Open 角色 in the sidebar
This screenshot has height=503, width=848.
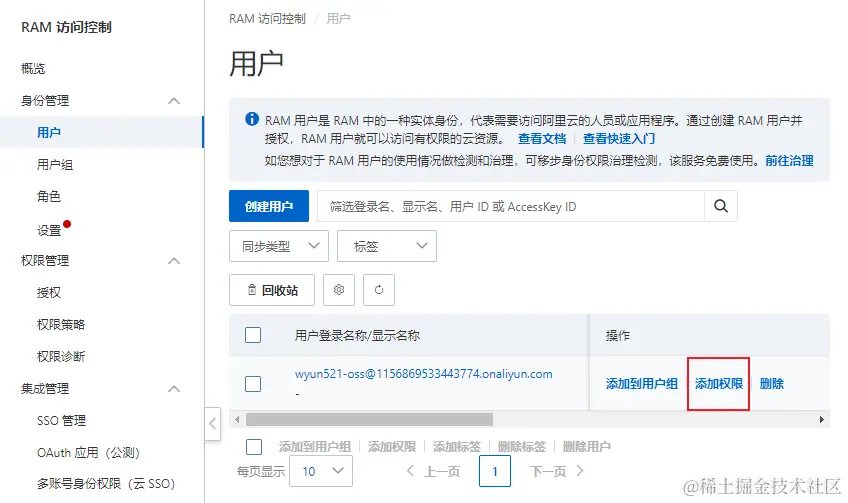(x=49, y=196)
